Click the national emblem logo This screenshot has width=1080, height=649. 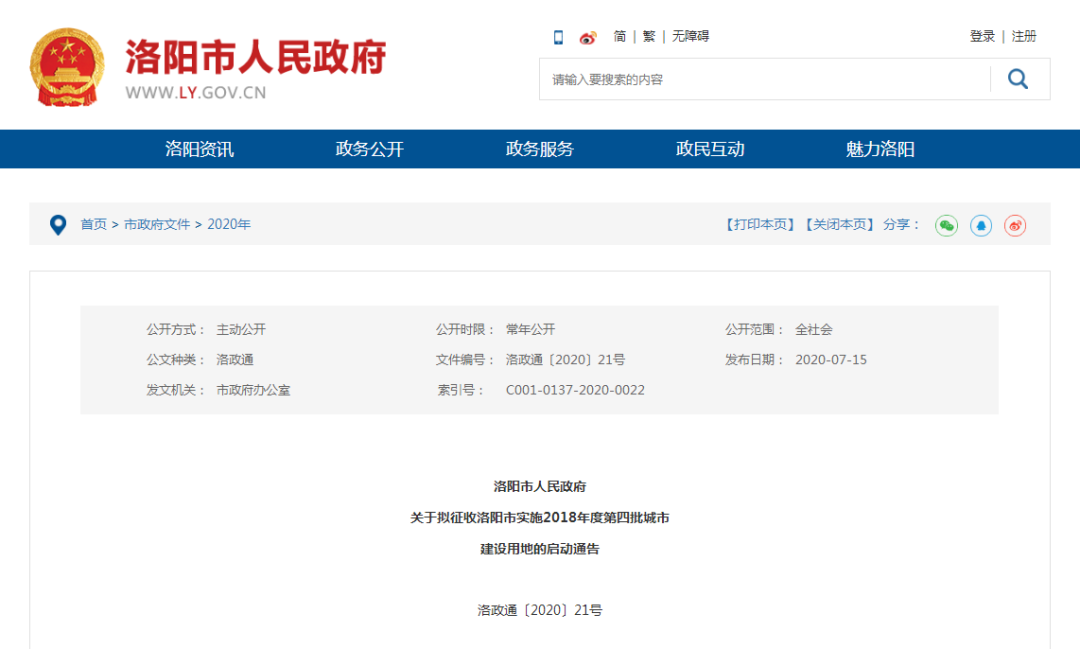tap(66, 62)
